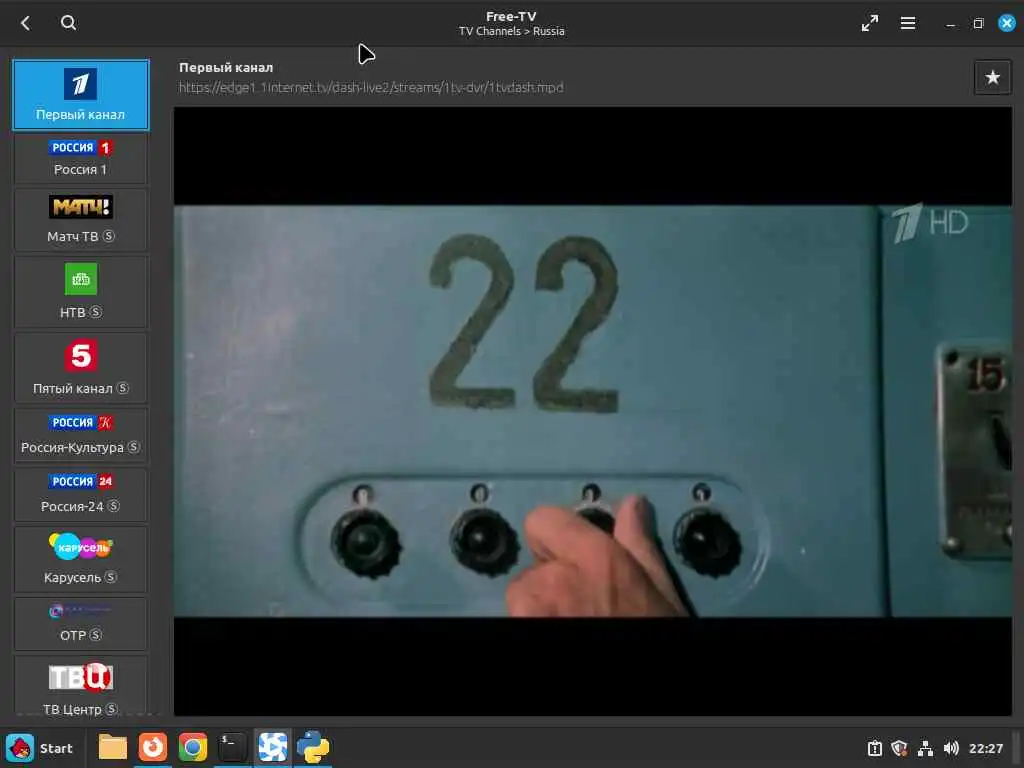
Task: Click the 22:27 clock
Action: (985, 748)
